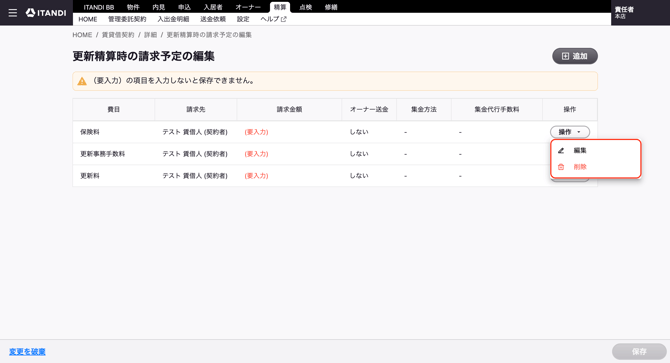Viewport: 670px width, 363px height.
Task: Choose 編集 from the dropdown menu
Action: [x=596, y=150]
